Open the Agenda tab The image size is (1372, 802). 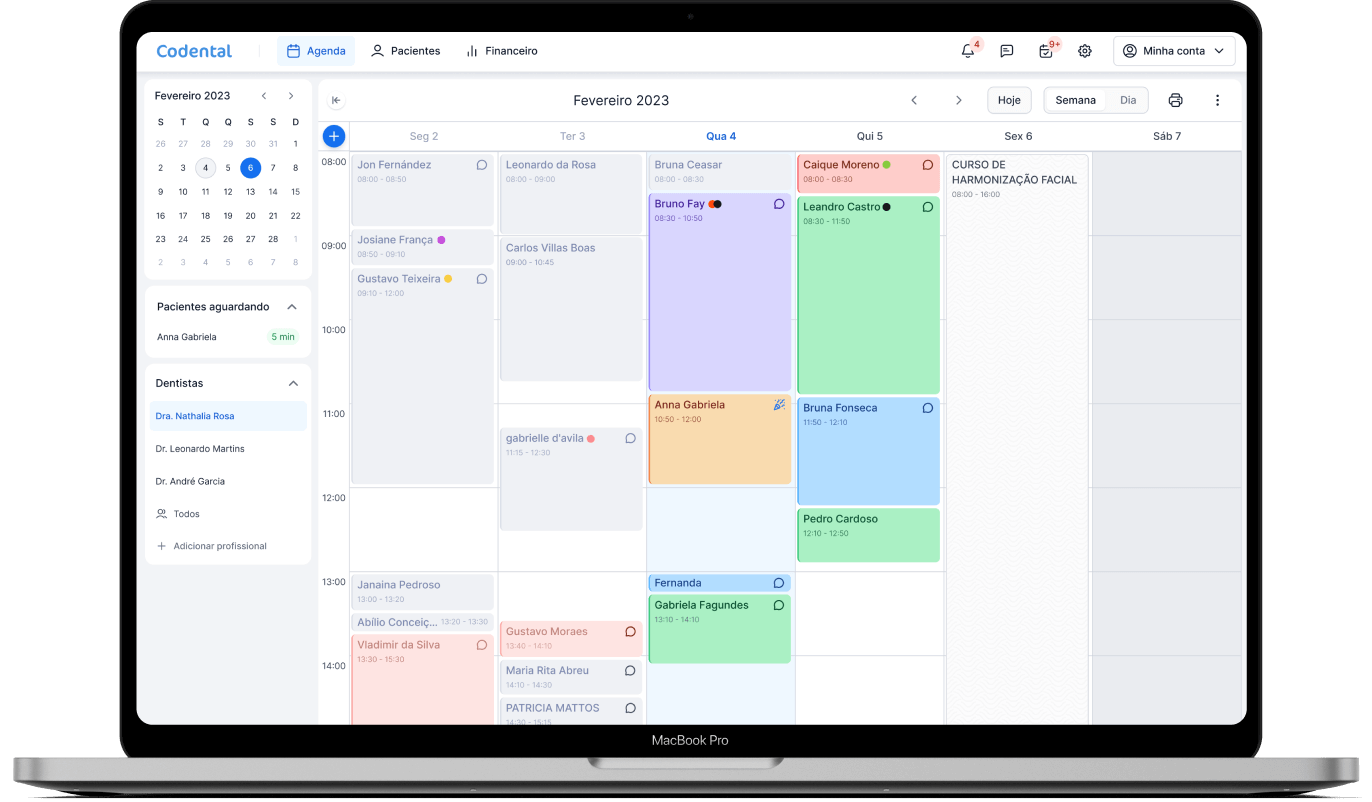click(x=316, y=51)
